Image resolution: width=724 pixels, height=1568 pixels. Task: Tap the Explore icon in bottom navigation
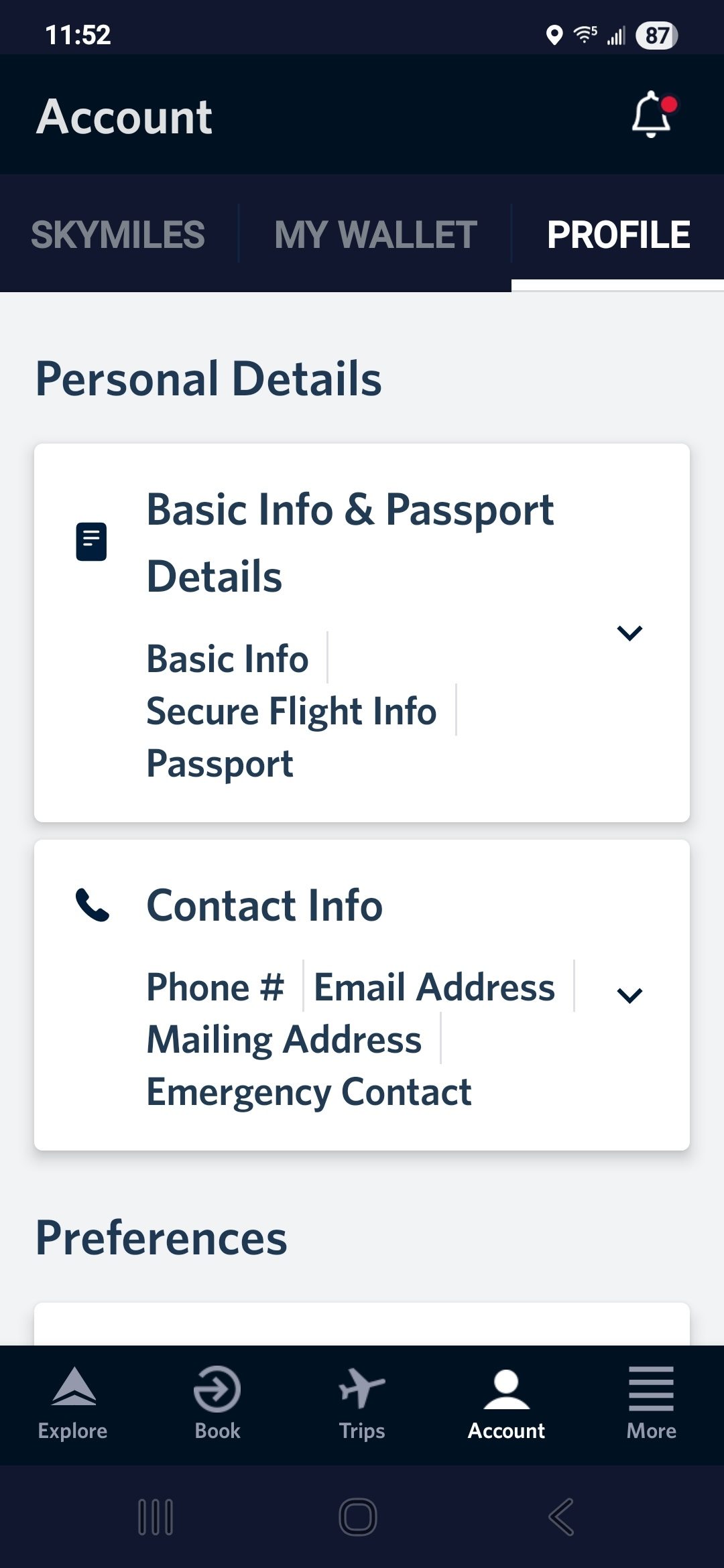[x=73, y=1388]
